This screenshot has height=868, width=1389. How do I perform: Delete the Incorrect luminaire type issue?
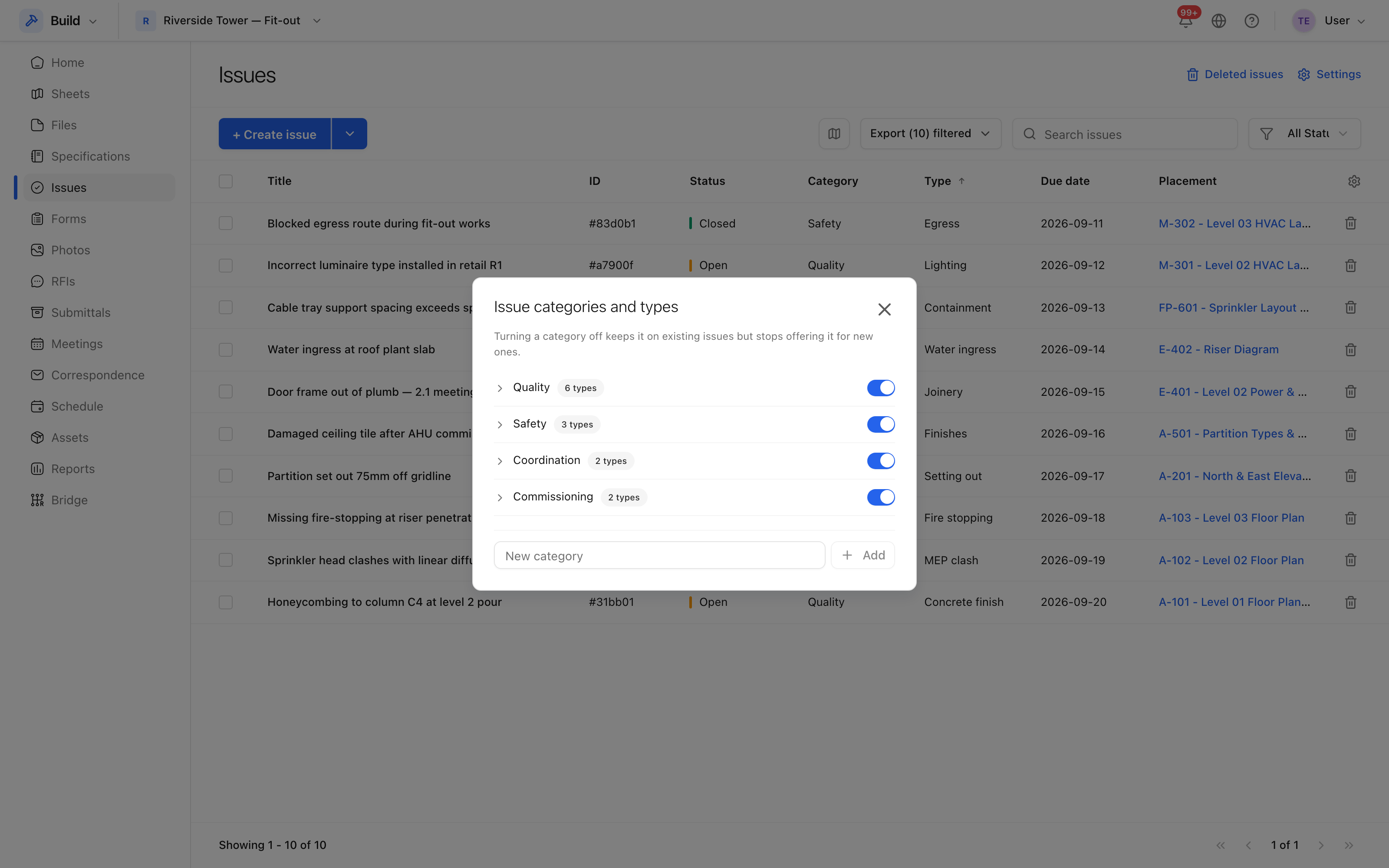click(1350, 265)
